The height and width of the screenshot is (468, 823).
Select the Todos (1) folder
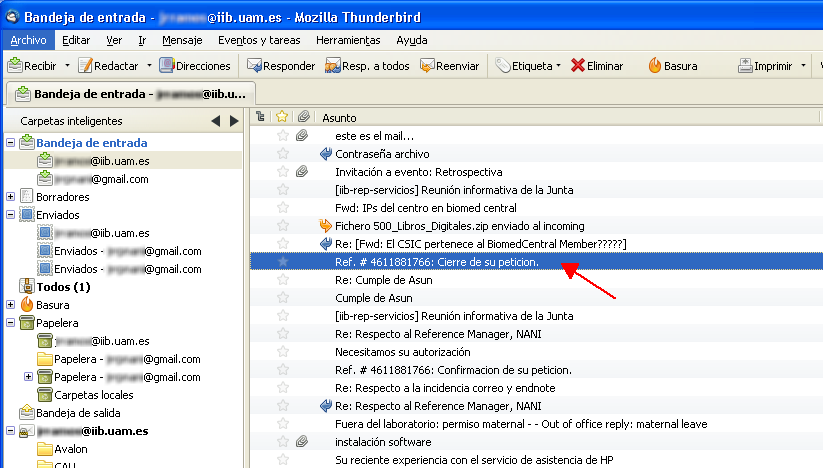pyautogui.click(x=63, y=287)
